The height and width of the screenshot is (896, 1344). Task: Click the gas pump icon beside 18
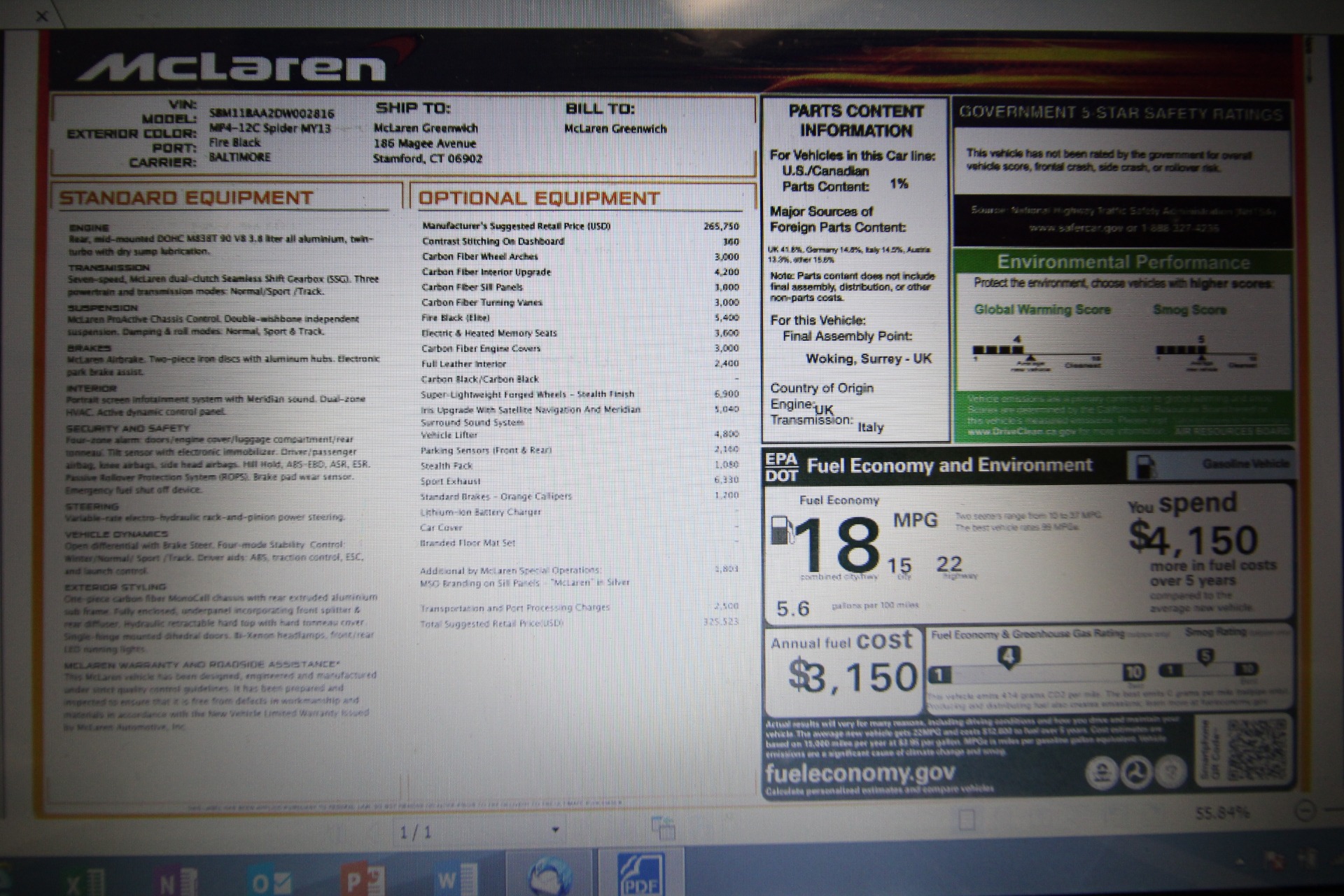click(x=781, y=530)
